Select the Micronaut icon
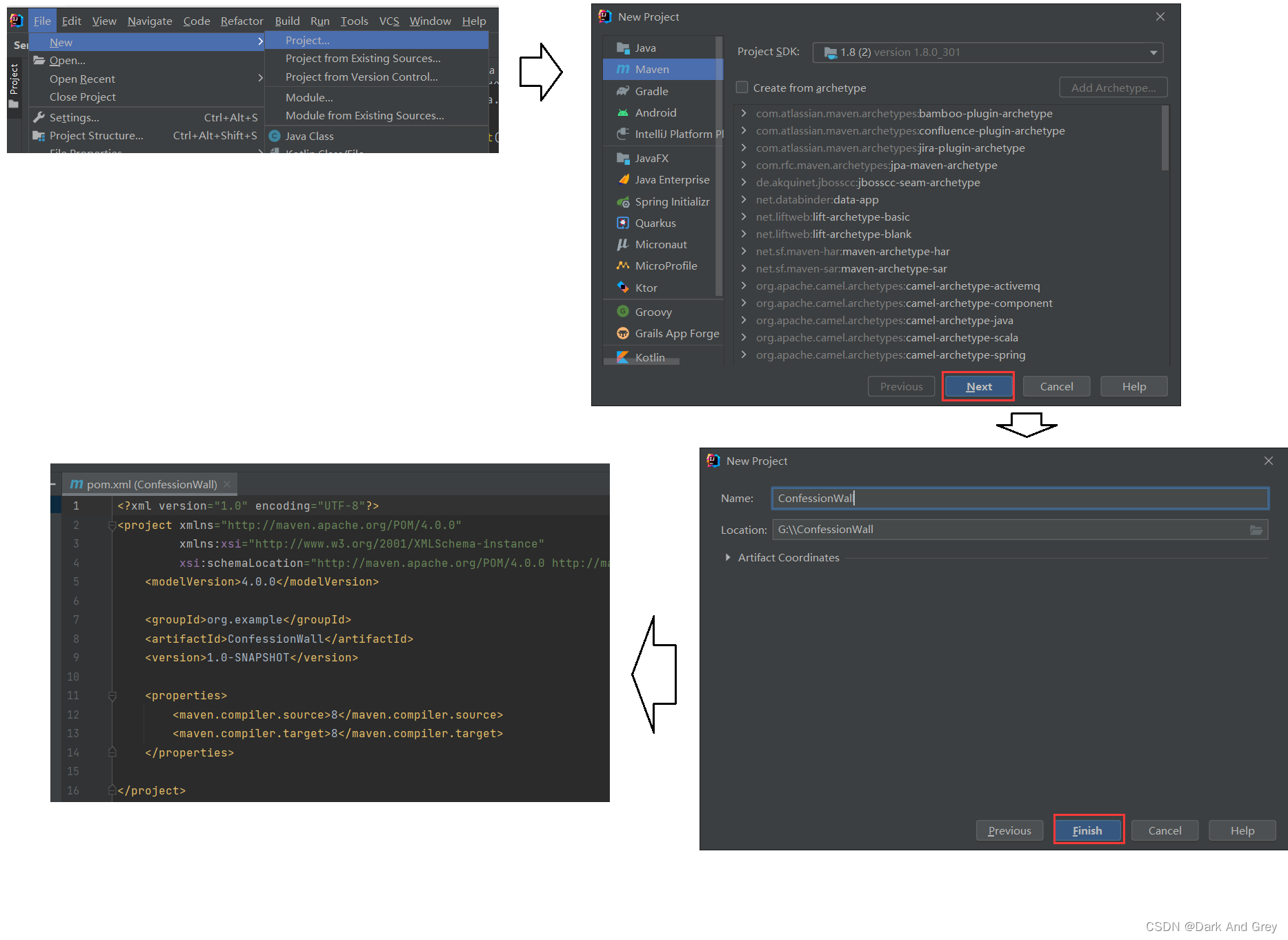 pos(623,245)
